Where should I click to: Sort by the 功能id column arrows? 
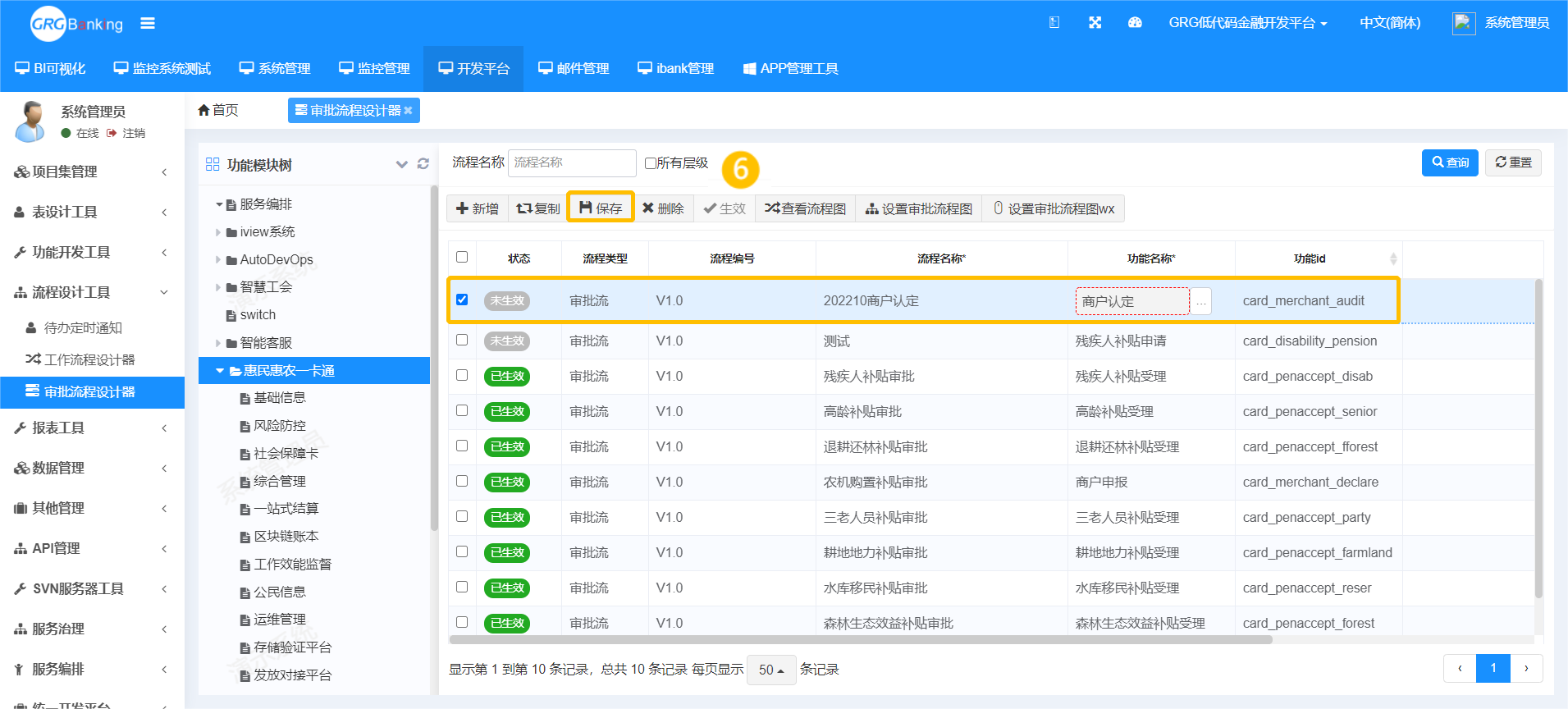click(x=1393, y=258)
